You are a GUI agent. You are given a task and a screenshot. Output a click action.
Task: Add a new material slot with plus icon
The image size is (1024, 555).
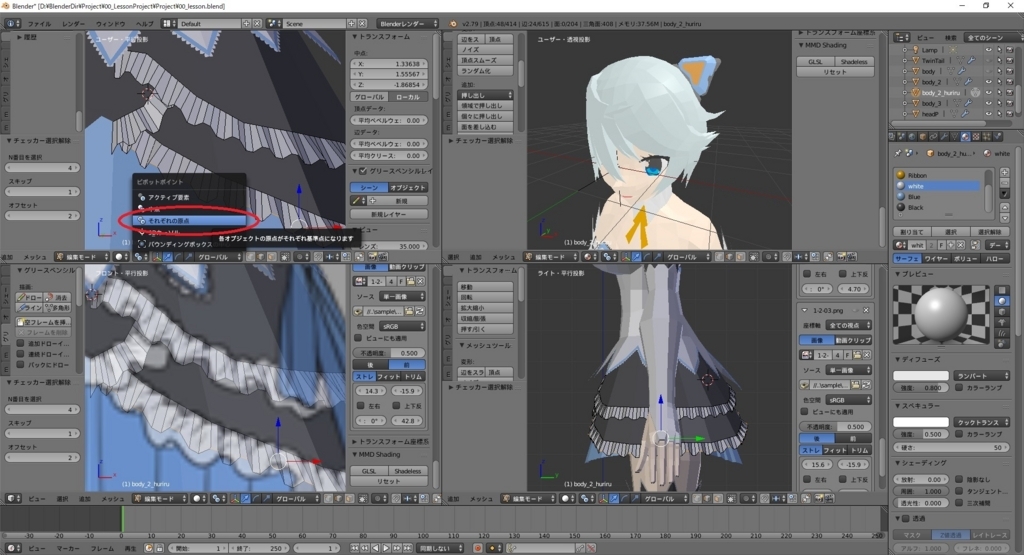(x=1004, y=173)
